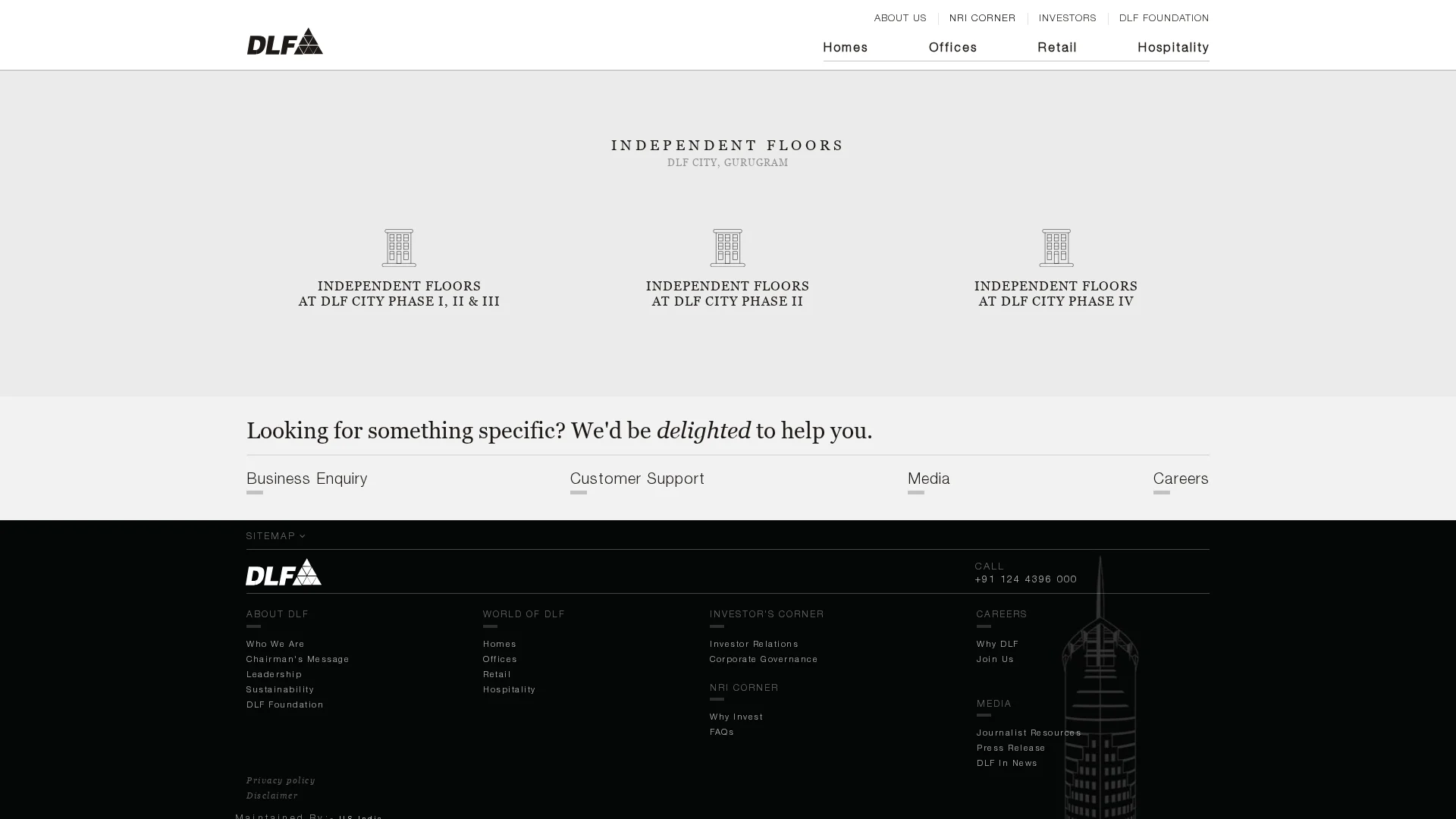The width and height of the screenshot is (1456, 819).
Task: Open Leadership footer link
Action: pos(274,674)
